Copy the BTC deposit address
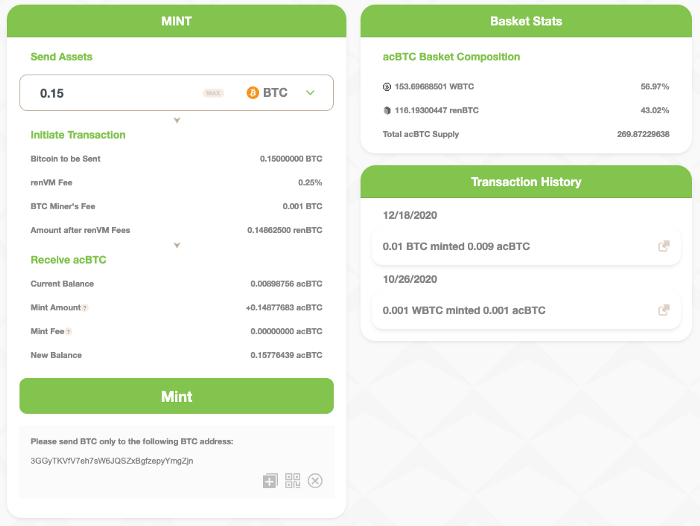 pos(270,481)
